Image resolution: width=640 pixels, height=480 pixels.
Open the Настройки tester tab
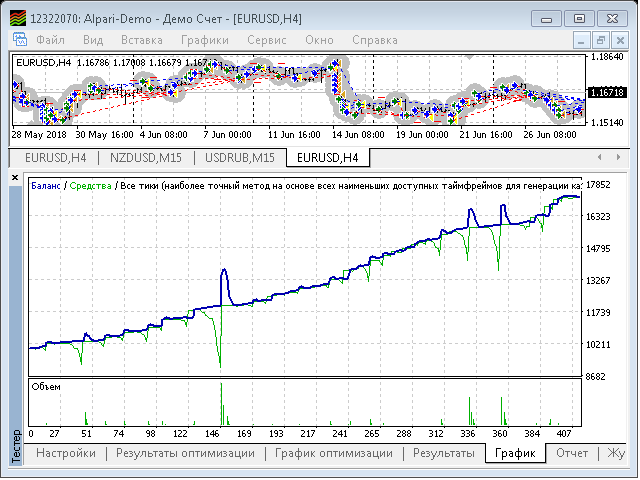[x=66, y=453]
